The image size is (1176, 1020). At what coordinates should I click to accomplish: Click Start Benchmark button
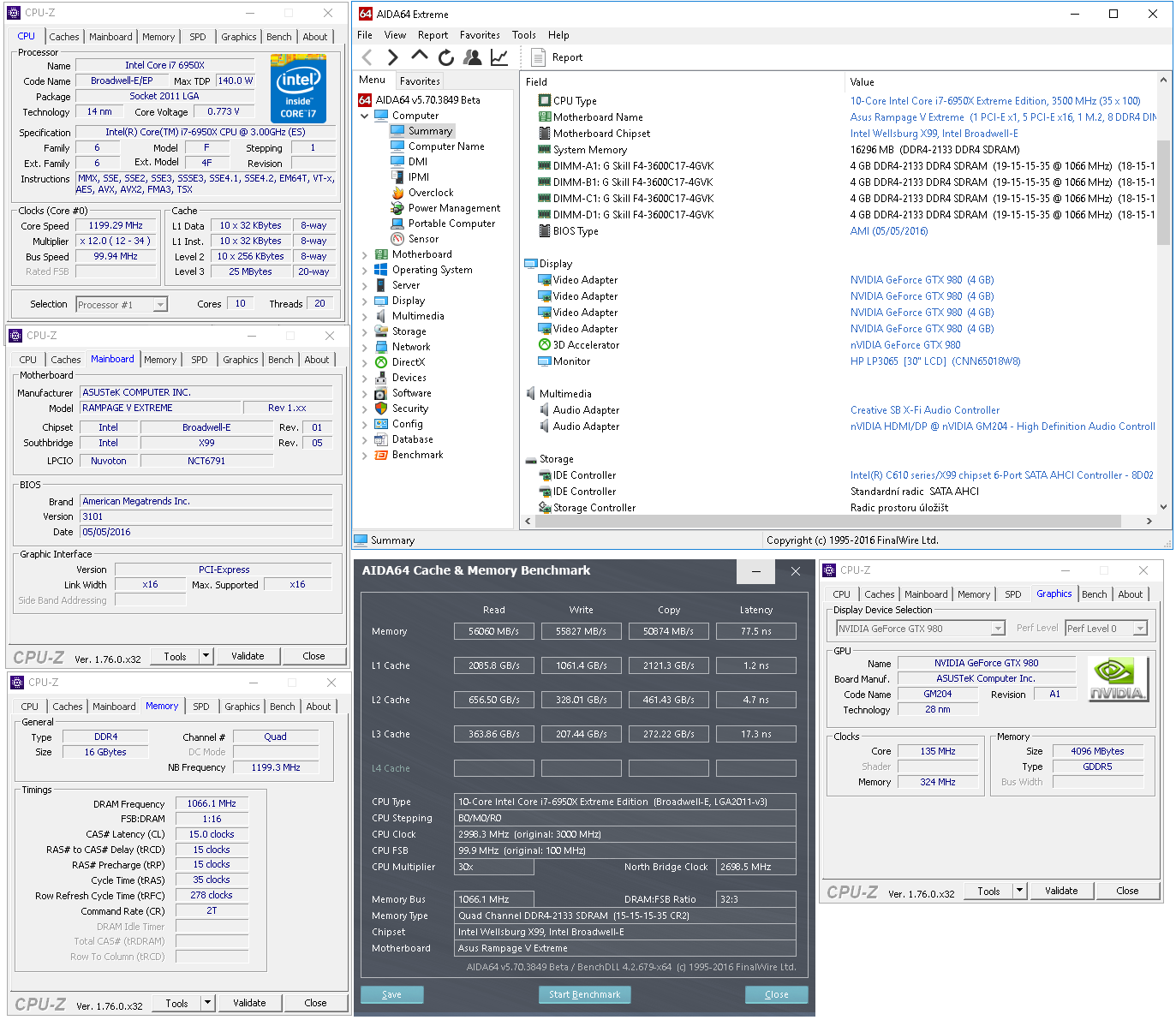(x=585, y=994)
